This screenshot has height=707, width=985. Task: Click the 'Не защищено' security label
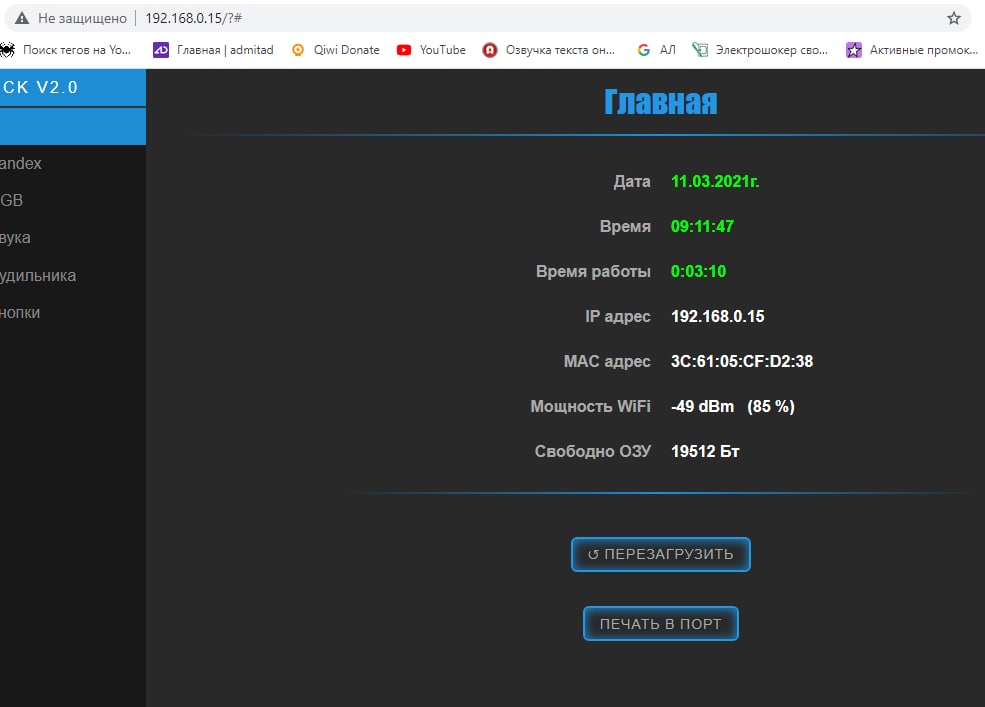[82, 18]
